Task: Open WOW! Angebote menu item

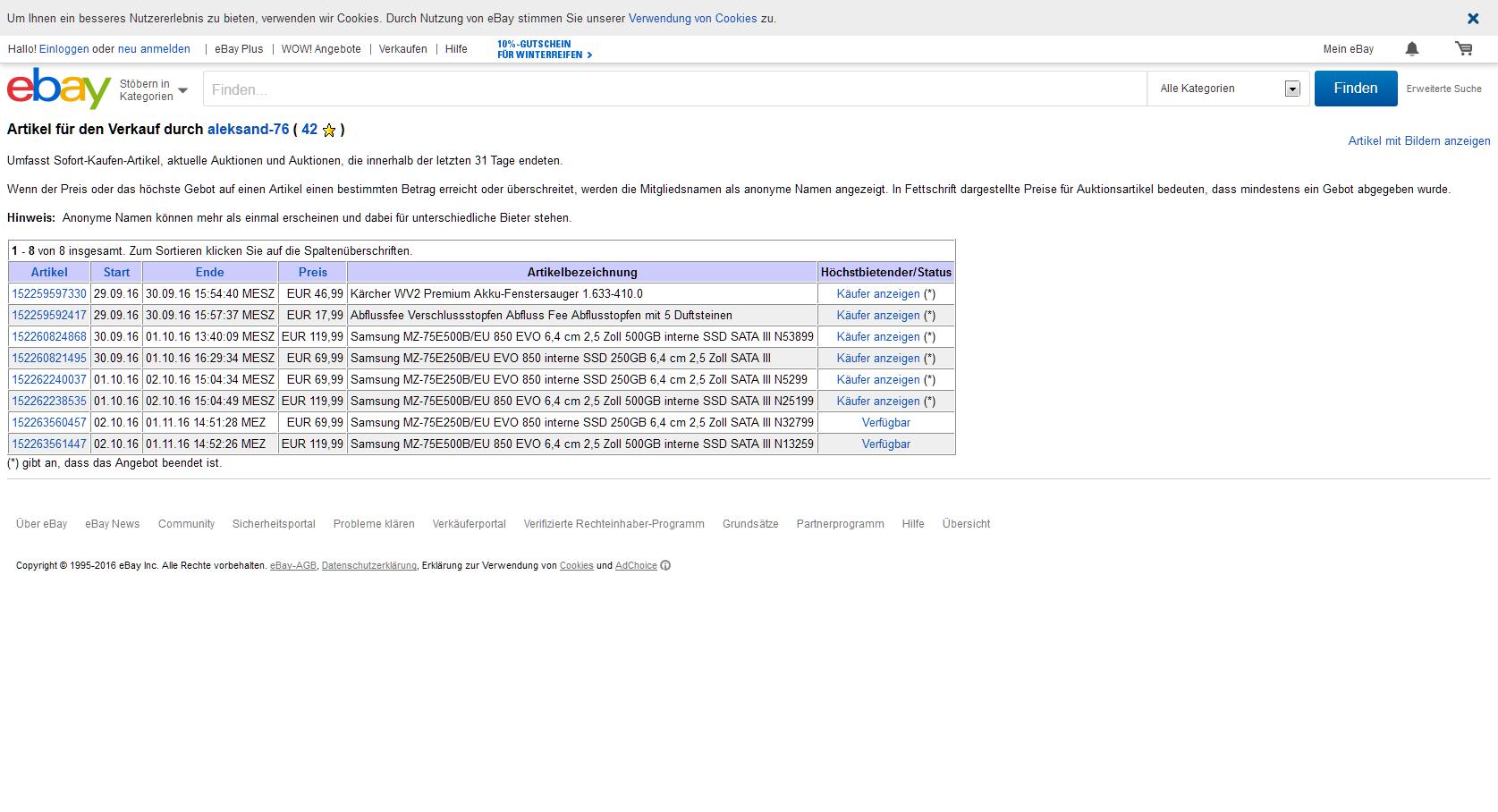Action: [x=321, y=49]
